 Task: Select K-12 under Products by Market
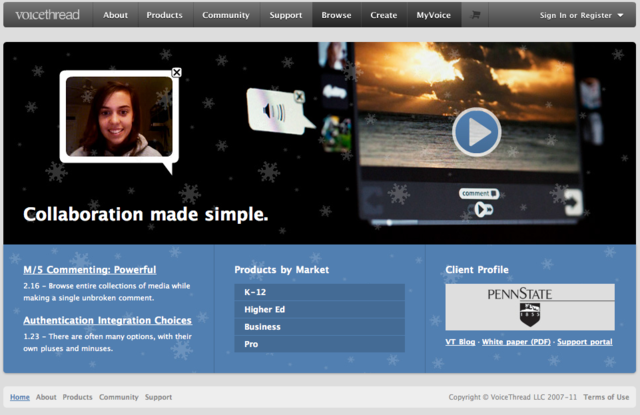click(319, 292)
